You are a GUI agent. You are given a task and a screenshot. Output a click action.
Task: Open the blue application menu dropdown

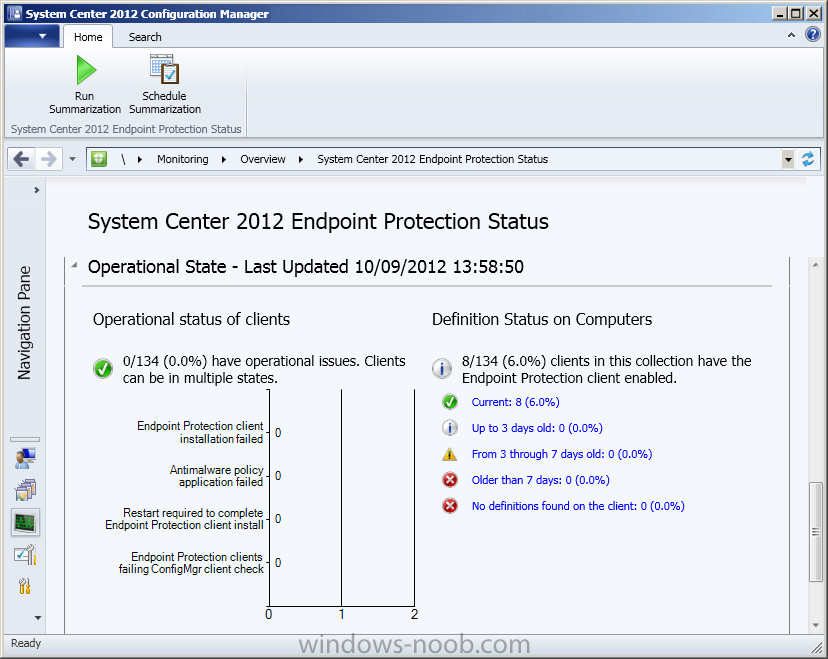point(32,36)
